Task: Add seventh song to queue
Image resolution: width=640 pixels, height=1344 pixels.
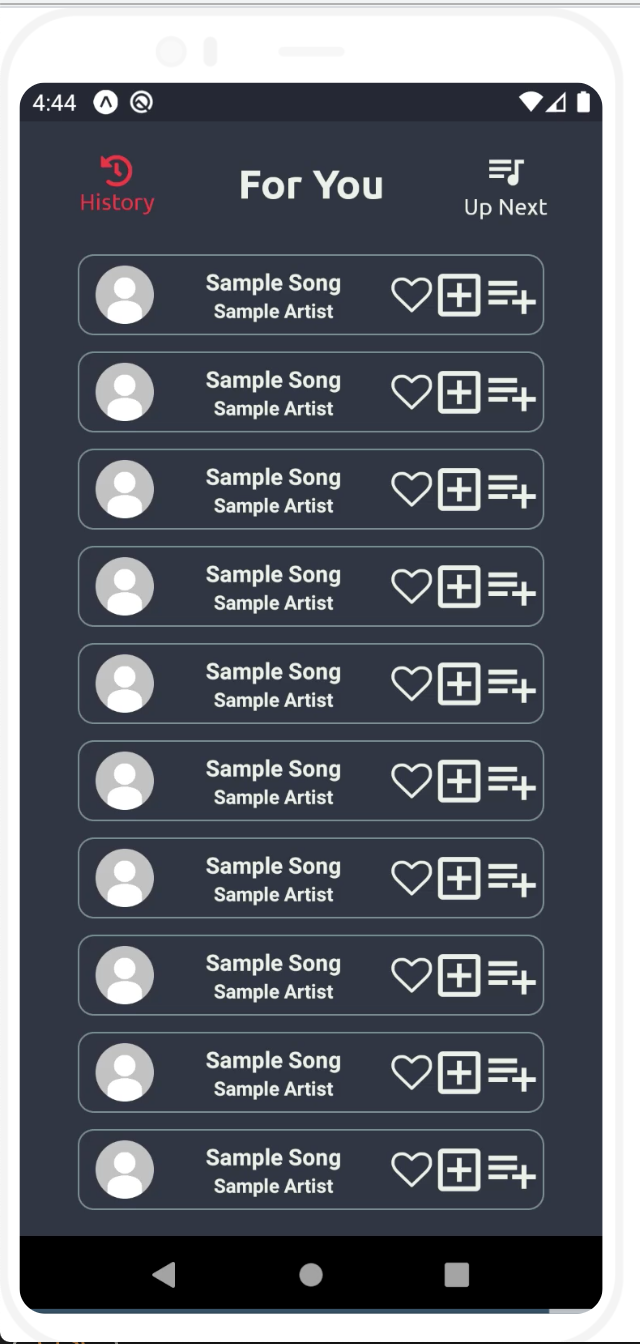Action: [512, 879]
